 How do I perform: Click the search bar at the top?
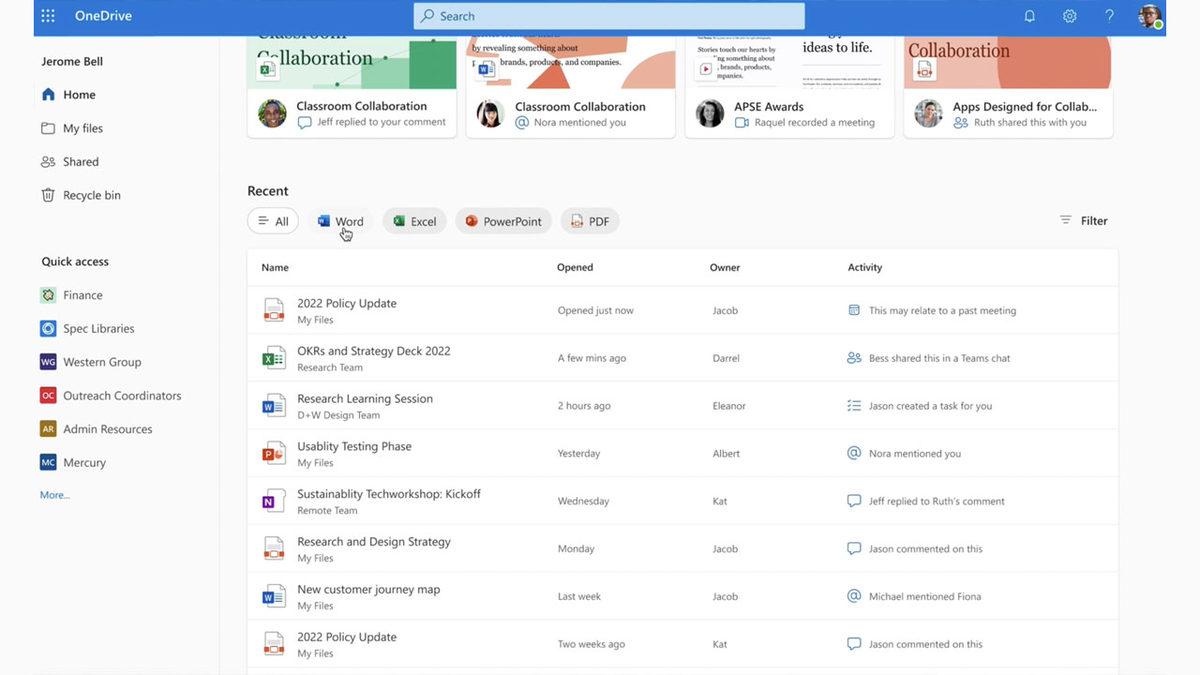608,15
